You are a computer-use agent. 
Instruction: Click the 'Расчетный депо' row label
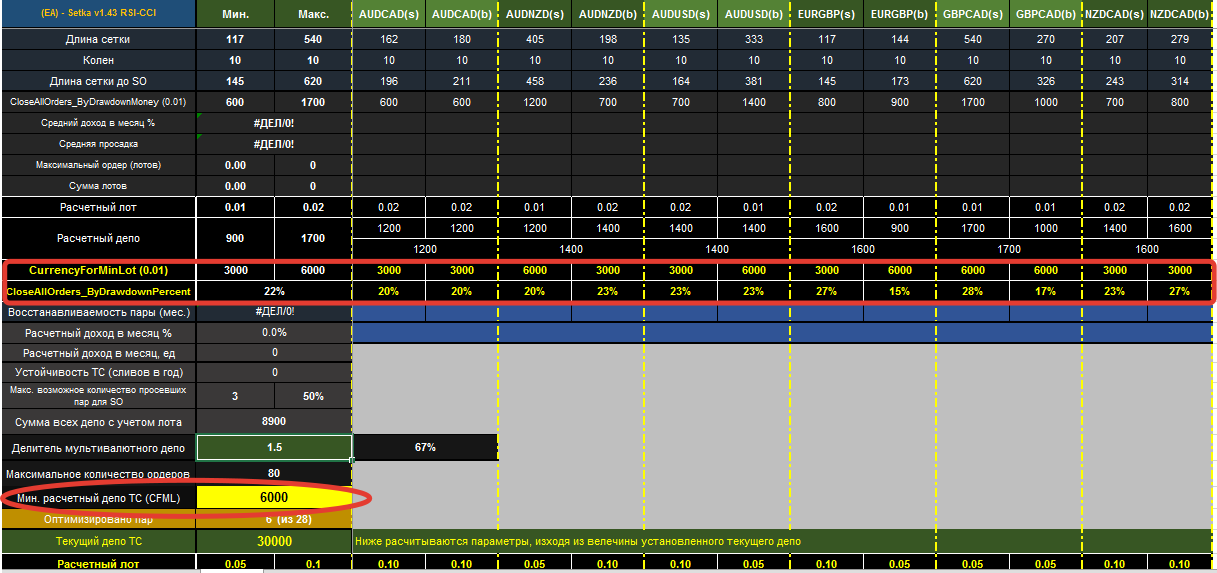[x=98, y=239]
